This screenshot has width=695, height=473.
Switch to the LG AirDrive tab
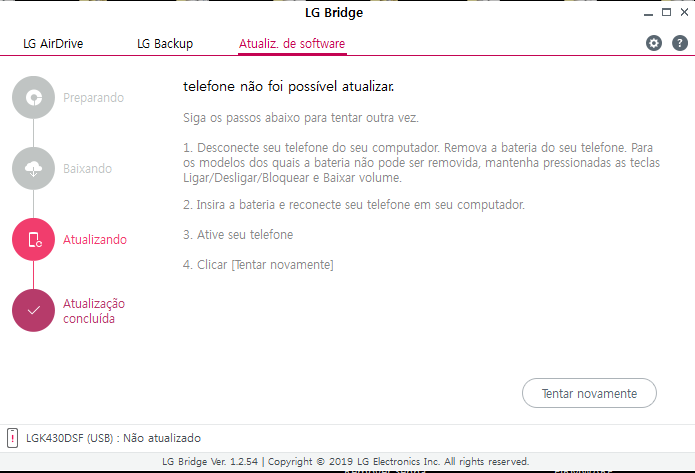coord(53,43)
